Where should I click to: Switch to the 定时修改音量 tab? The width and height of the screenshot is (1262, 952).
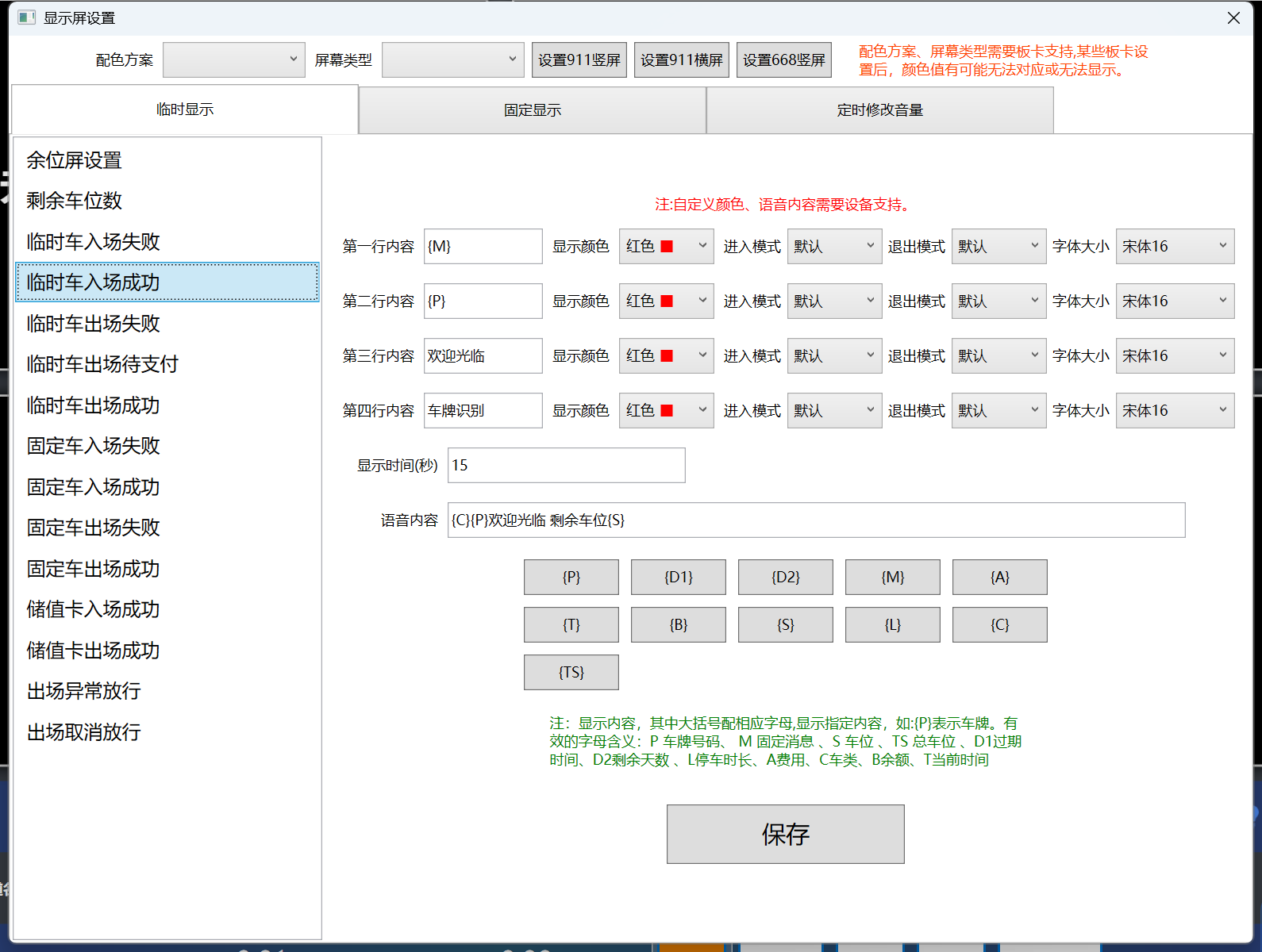[x=880, y=110]
